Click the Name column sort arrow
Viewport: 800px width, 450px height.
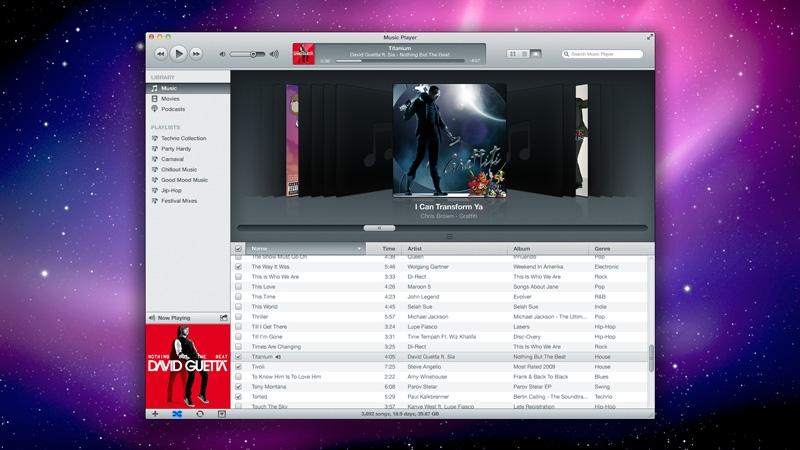click(359, 248)
